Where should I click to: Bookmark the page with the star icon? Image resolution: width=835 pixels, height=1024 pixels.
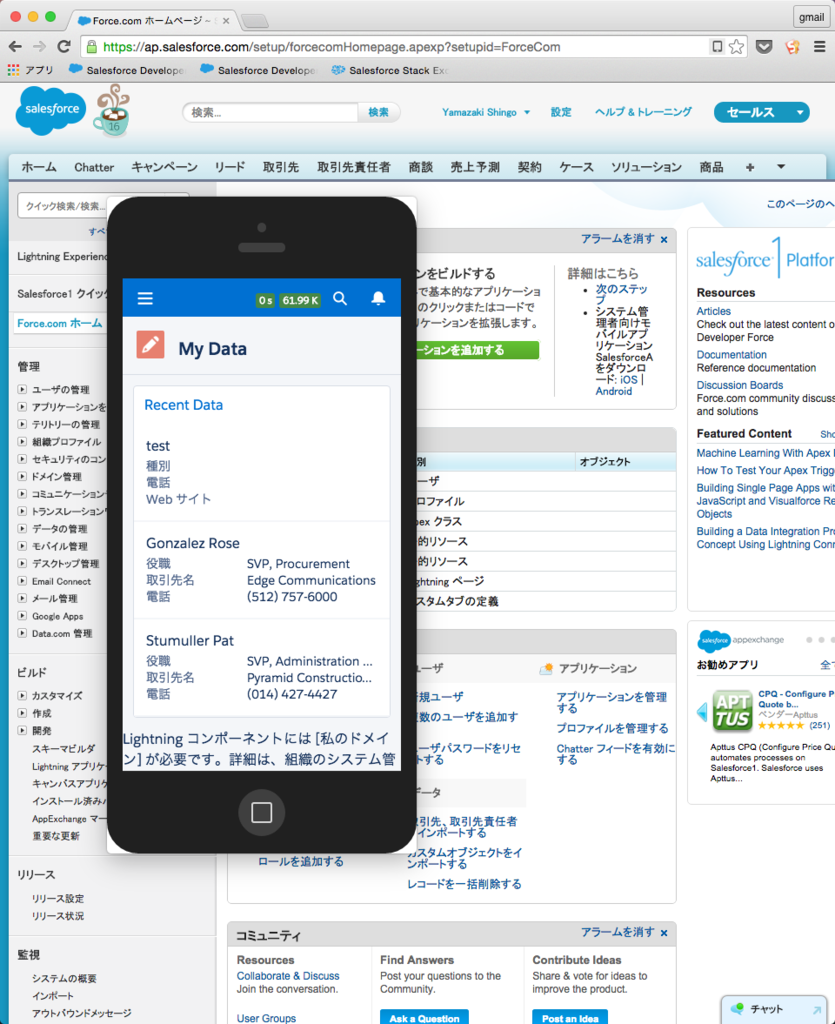pyautogui.click(x=736, y=47)
